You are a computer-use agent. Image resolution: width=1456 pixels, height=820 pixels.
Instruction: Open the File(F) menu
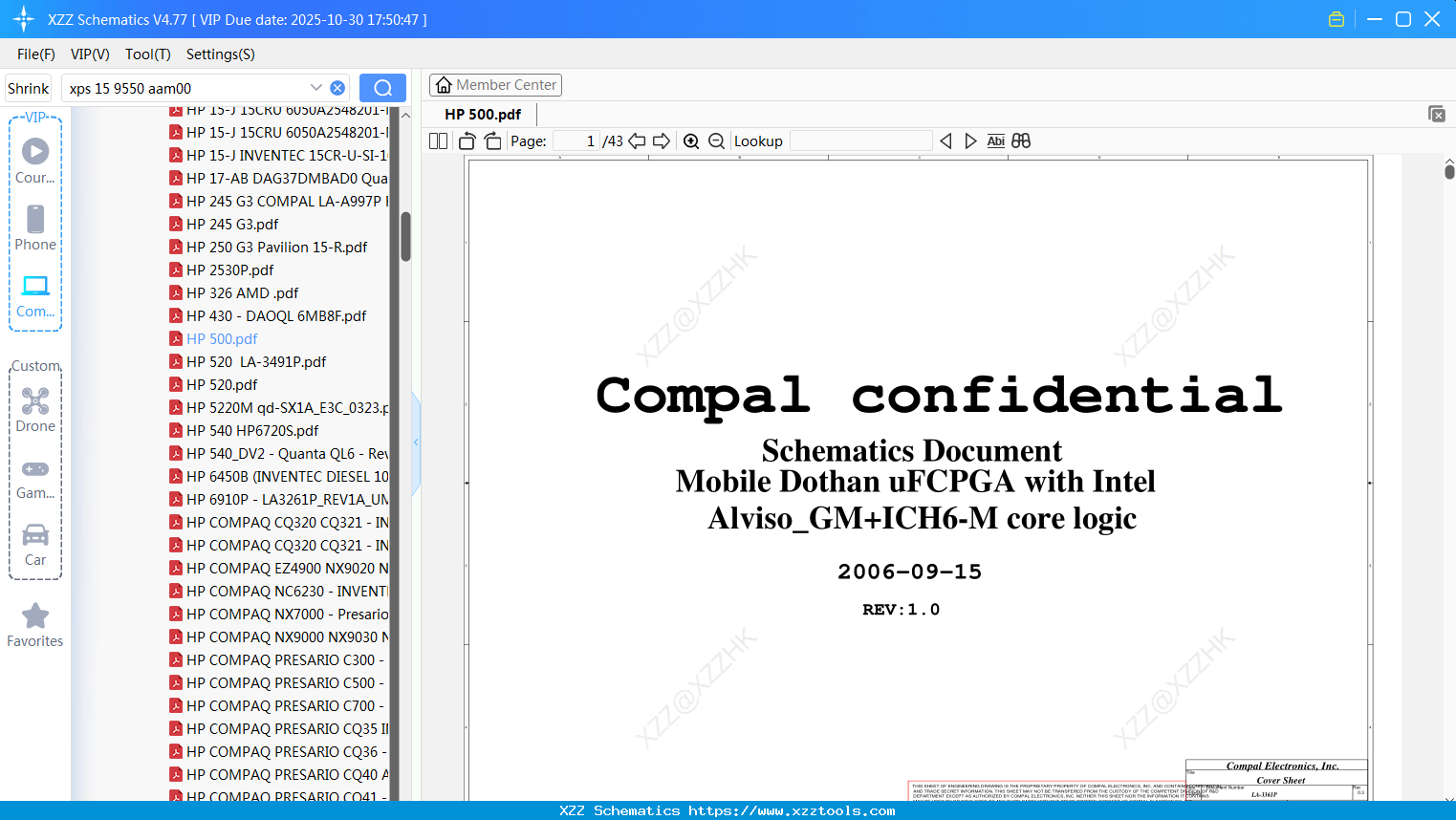pos(36,54)
